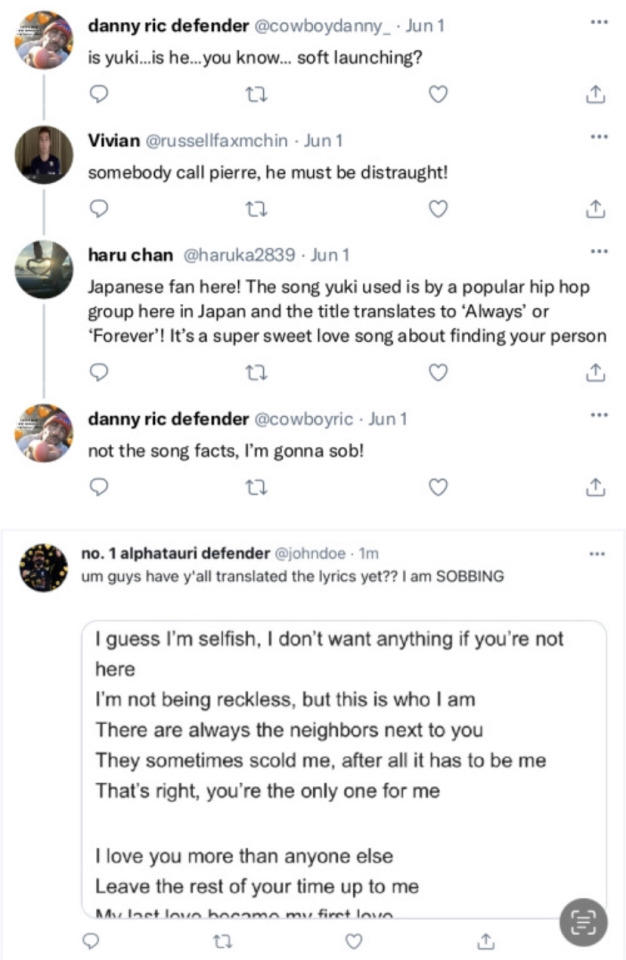
Task: Retweet the translated lyrics tweet
Action: pyautogui.click(x=222, y=941)
